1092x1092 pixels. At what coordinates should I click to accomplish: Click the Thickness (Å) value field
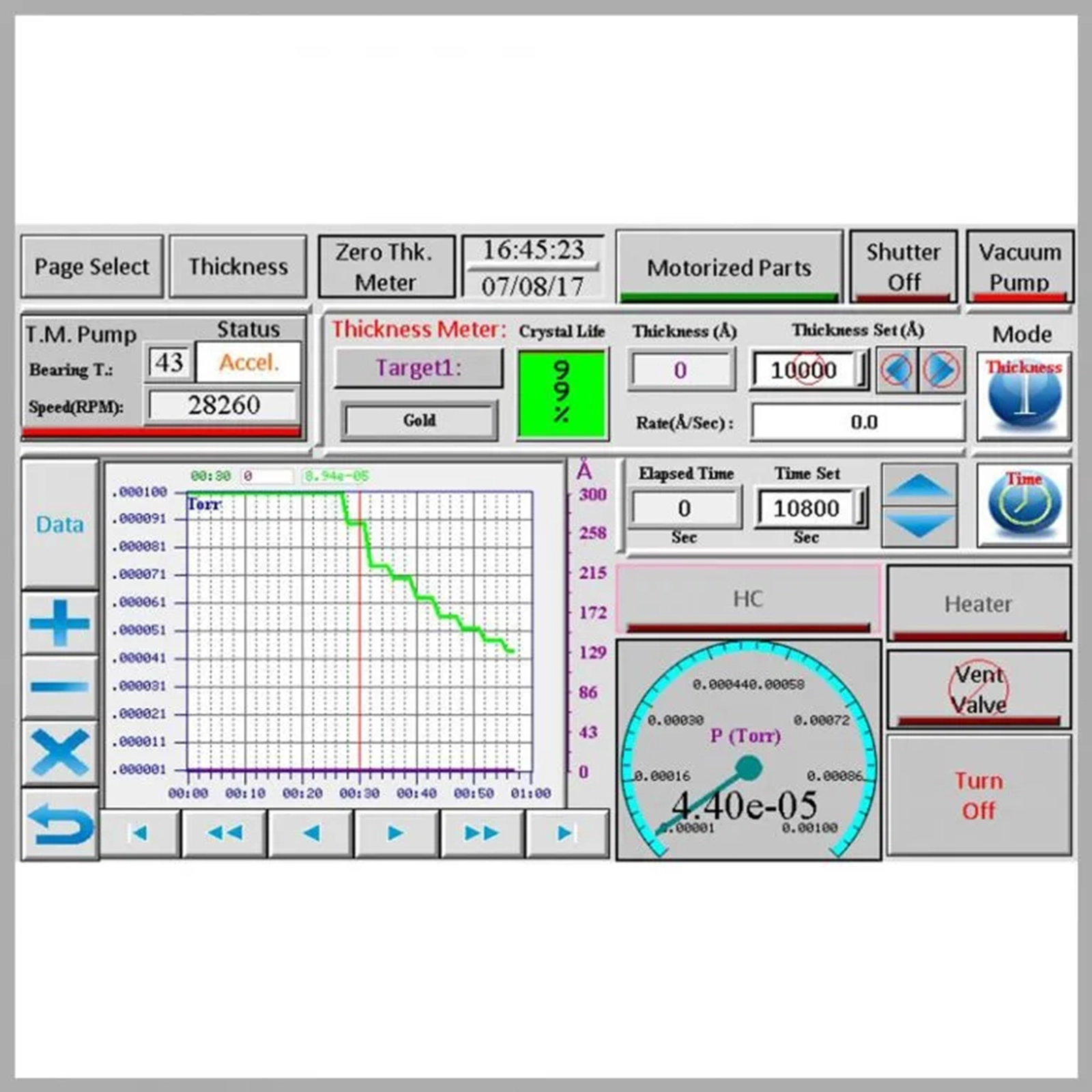tap(681, 370)
